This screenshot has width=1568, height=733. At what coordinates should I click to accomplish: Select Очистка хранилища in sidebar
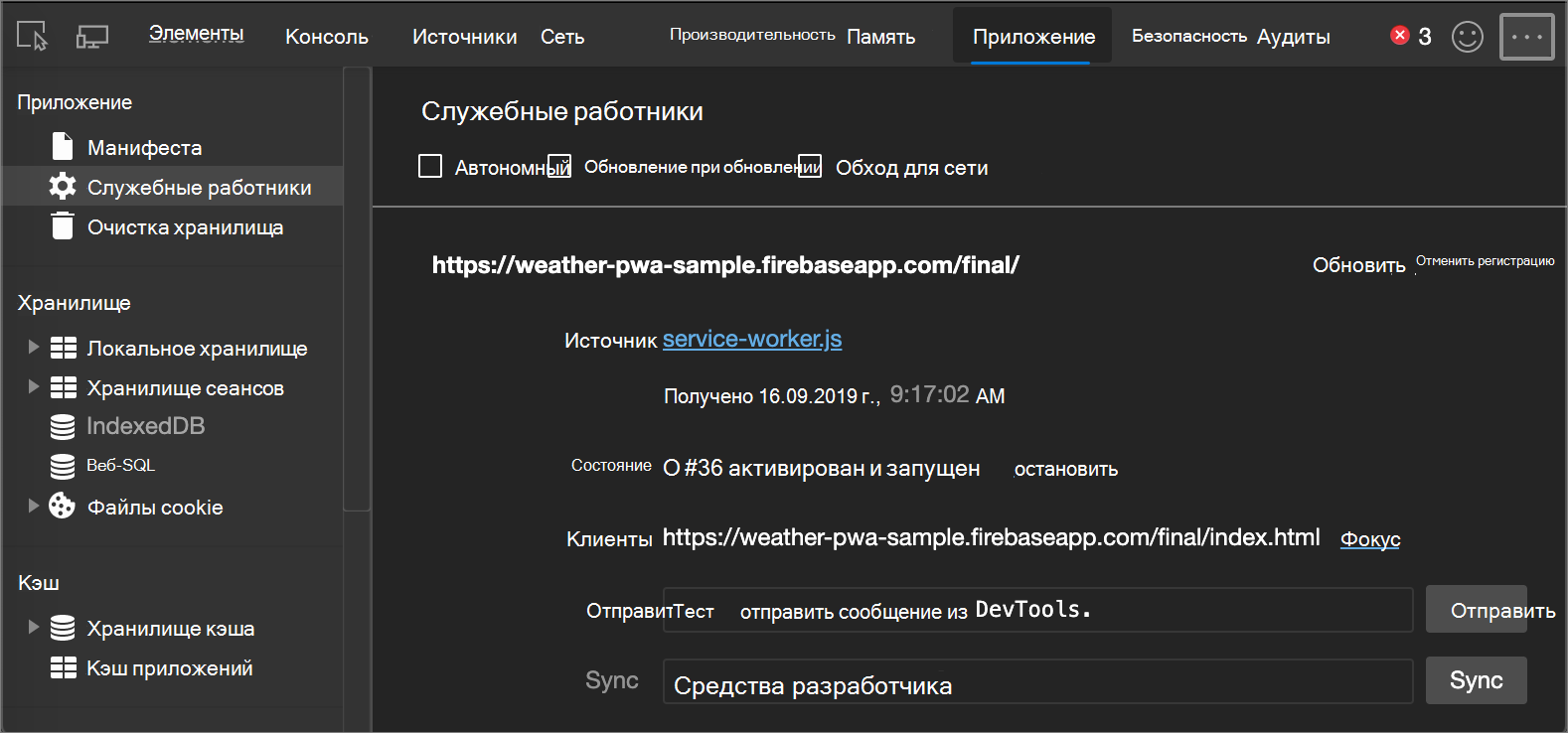185,227
